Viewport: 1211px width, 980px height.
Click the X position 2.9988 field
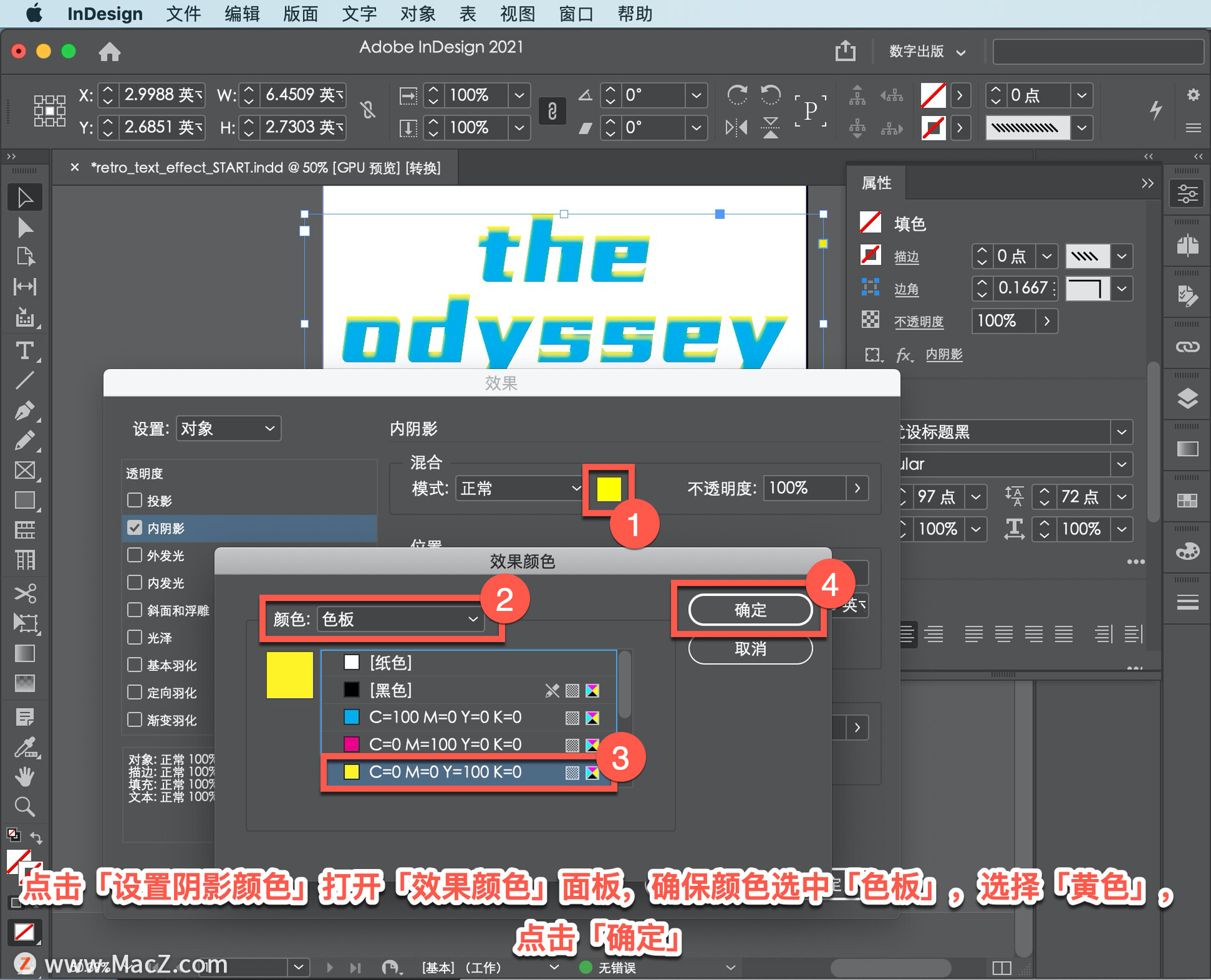pyautogui.click(x=163, y=95)
